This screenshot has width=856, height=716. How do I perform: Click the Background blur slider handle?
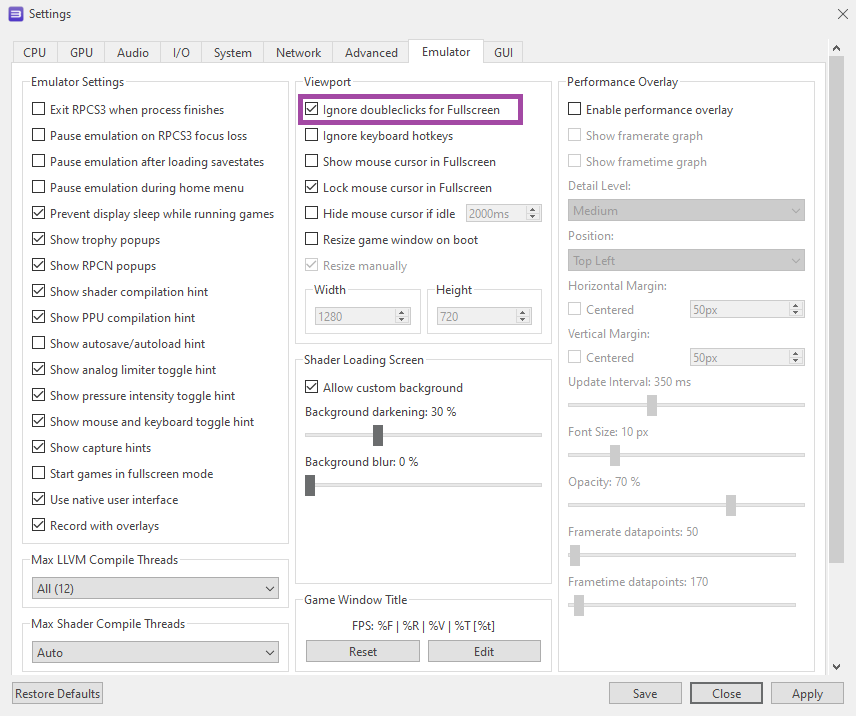coord(310,485)
